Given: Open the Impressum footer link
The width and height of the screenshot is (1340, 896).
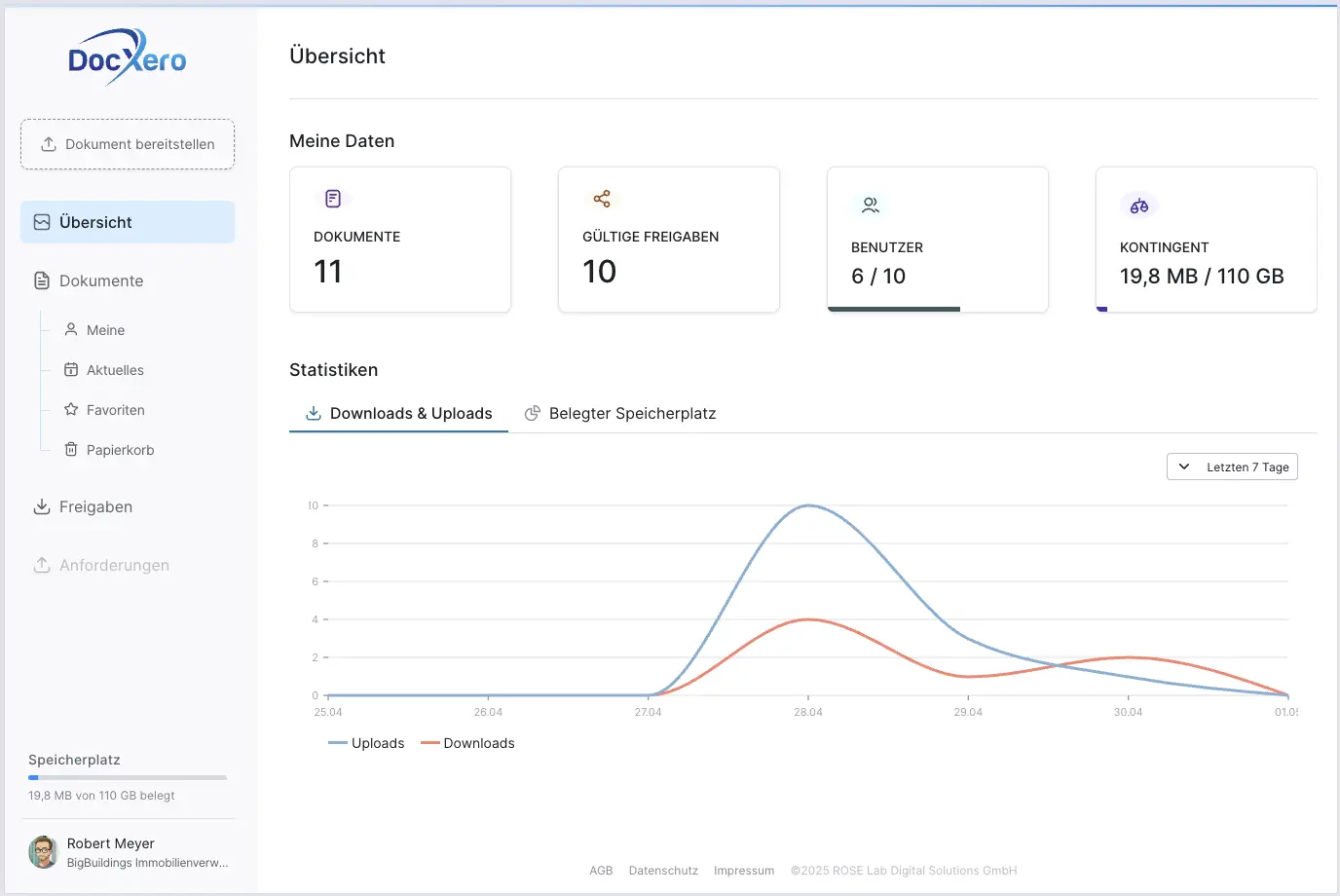Looking at the screenshot, I should tap(744, 871).
